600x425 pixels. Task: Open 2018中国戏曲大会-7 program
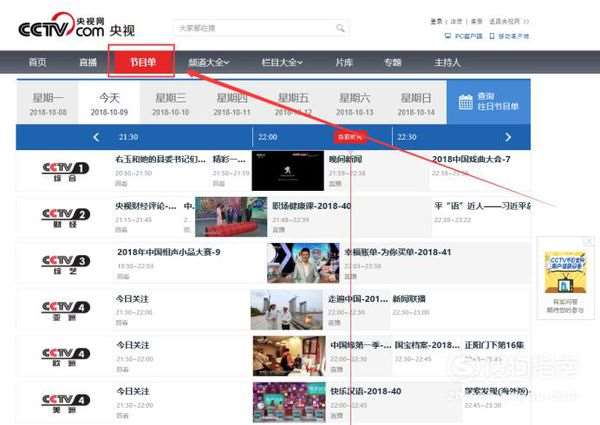point(471,159)
